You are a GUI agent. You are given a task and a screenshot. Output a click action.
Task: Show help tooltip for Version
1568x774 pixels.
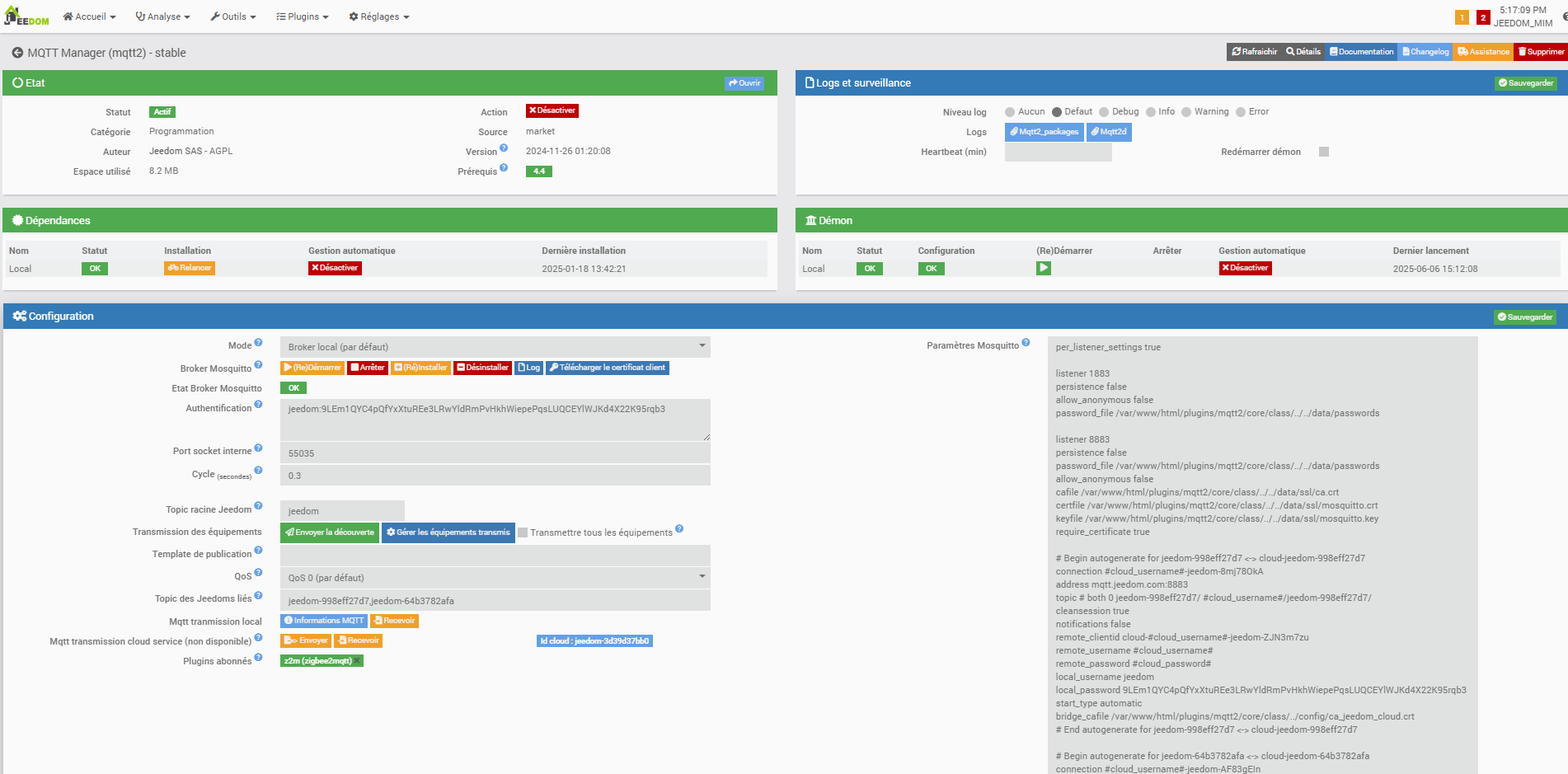click(x=504, y=148)
